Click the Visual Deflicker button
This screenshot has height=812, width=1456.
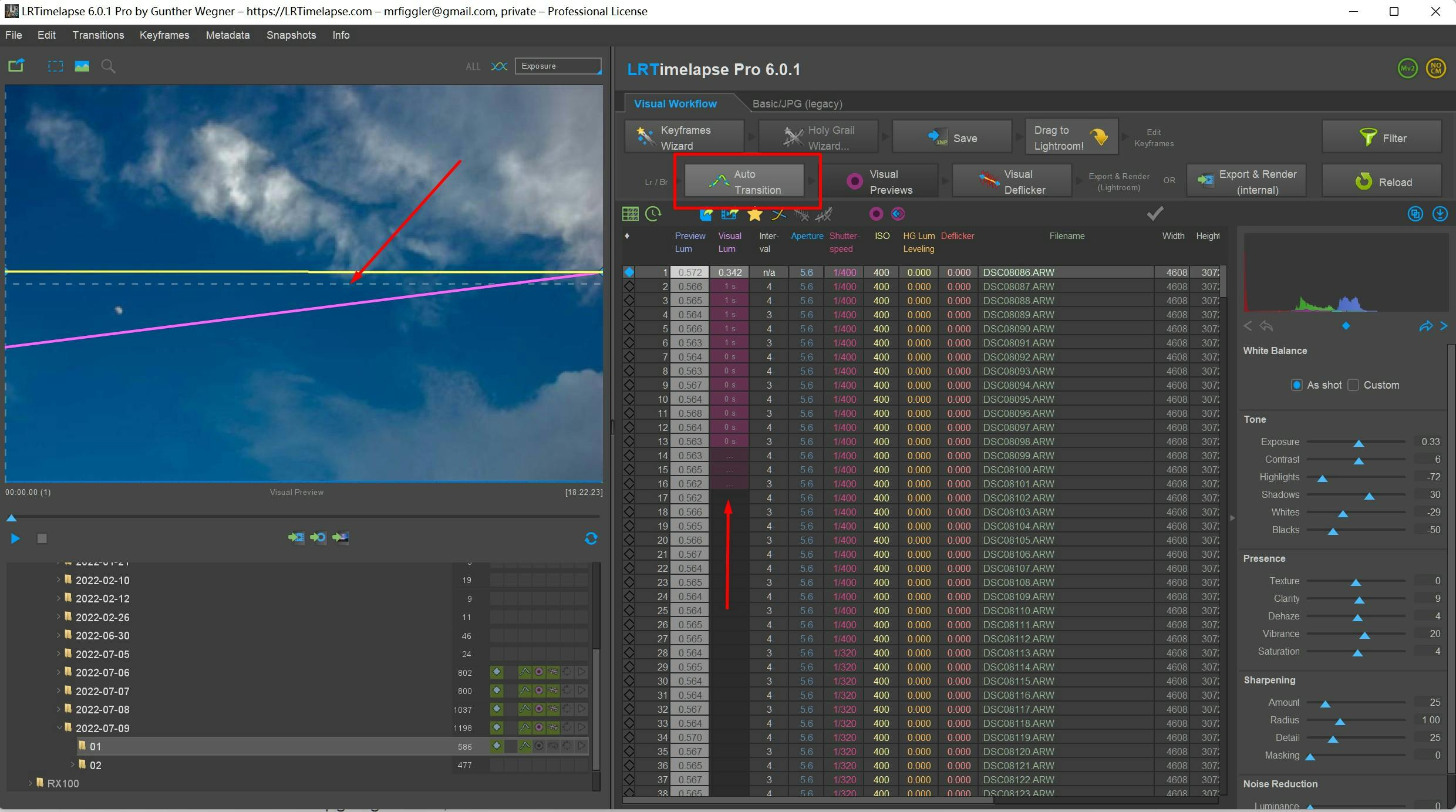pyautogui.click(x=1012, y=181)
